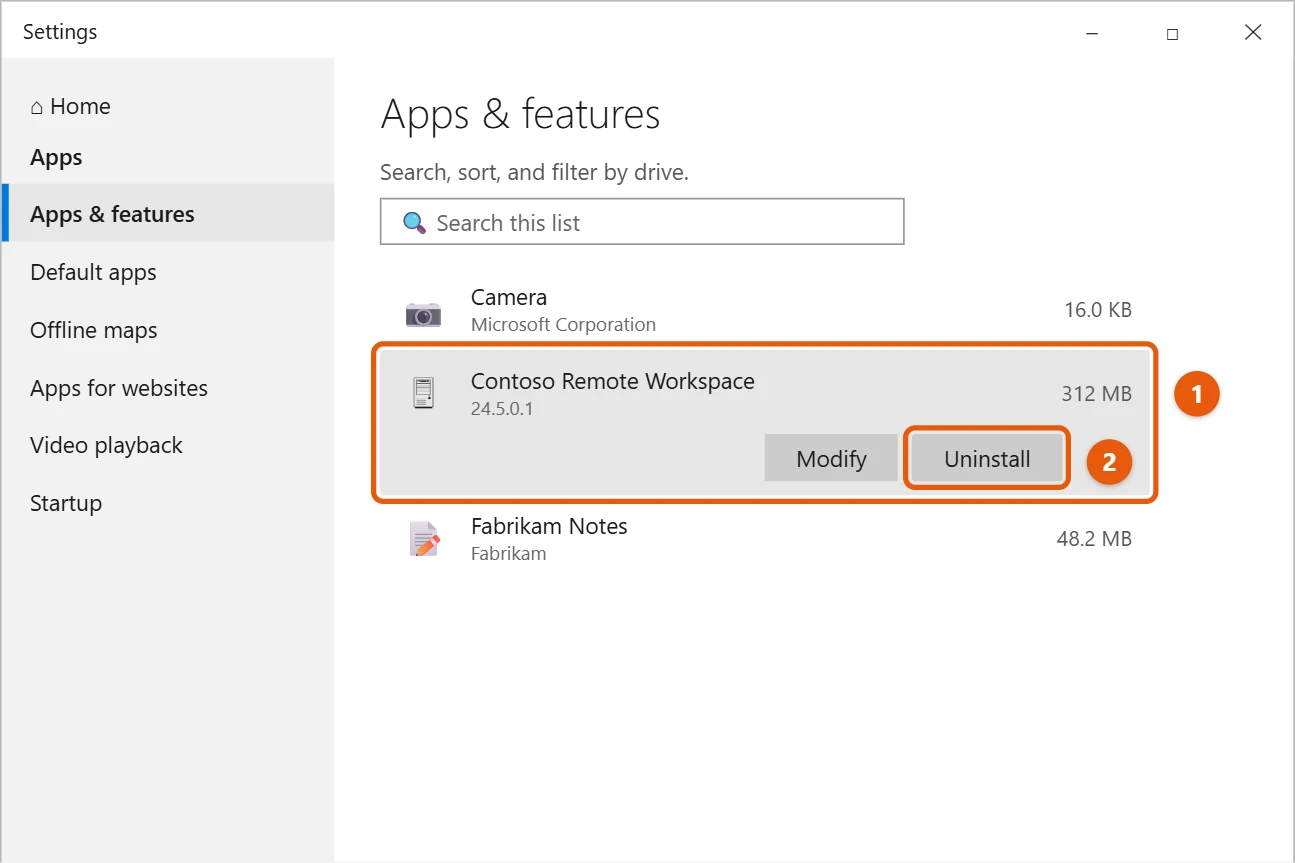Image resolution: width=1295 pixels, height=863 pixels.
Task: Focus the Search this list field
Action: [x=642, y=222]
